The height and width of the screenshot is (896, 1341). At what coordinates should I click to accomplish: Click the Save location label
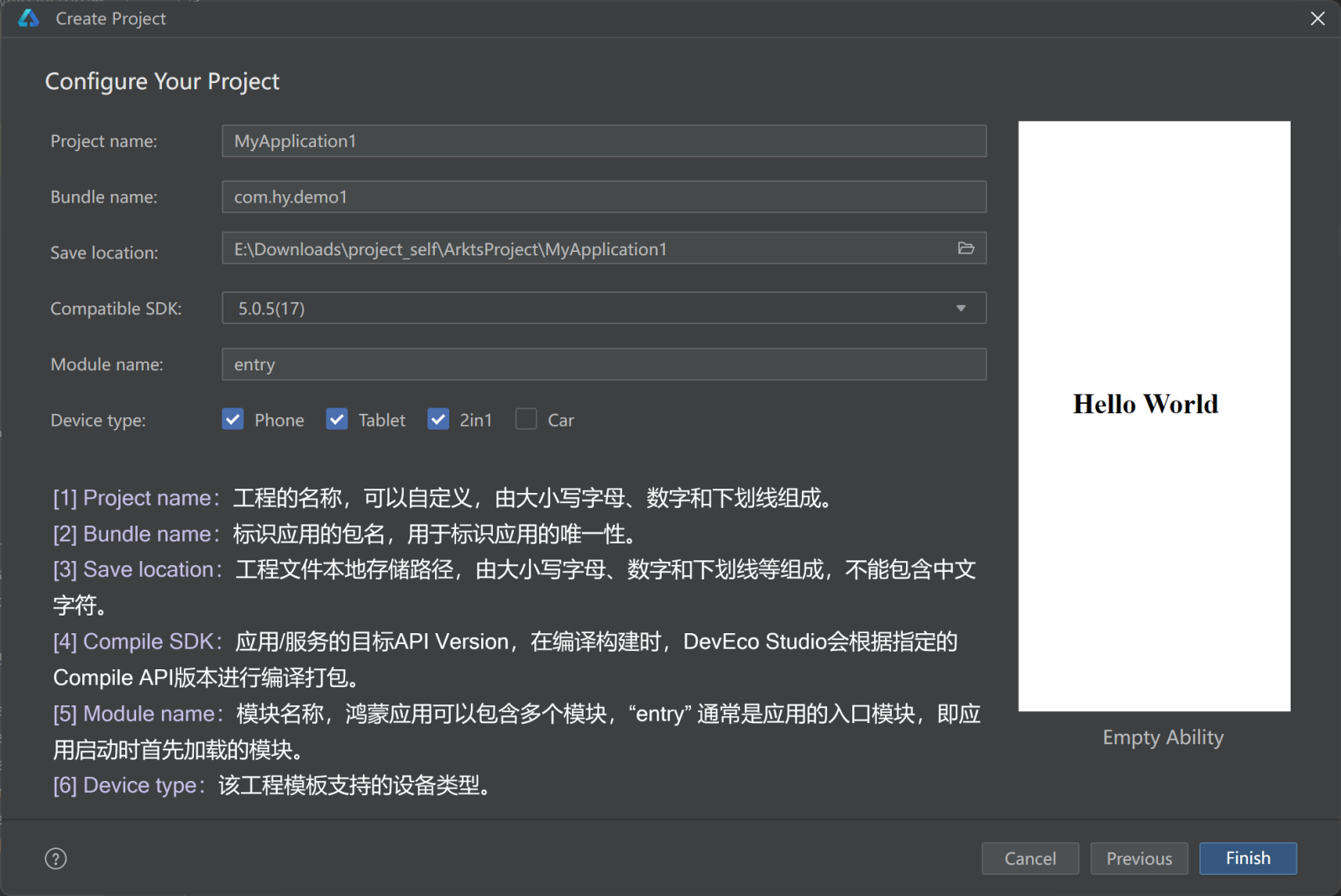[104, 252]
